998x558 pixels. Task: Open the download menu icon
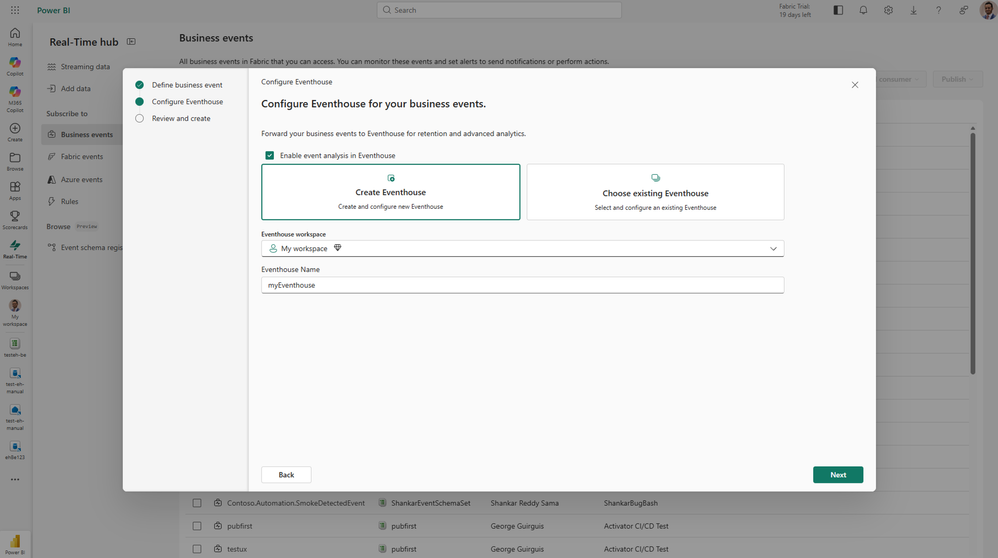(913, 10)
